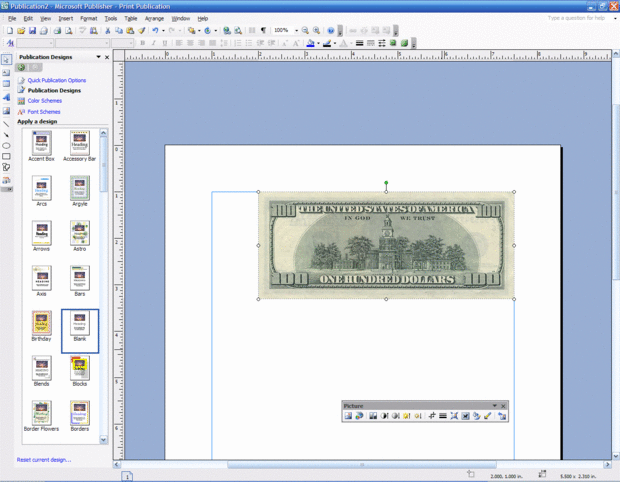Open the Line Color dropdown arrow

[x=335, y=43]
